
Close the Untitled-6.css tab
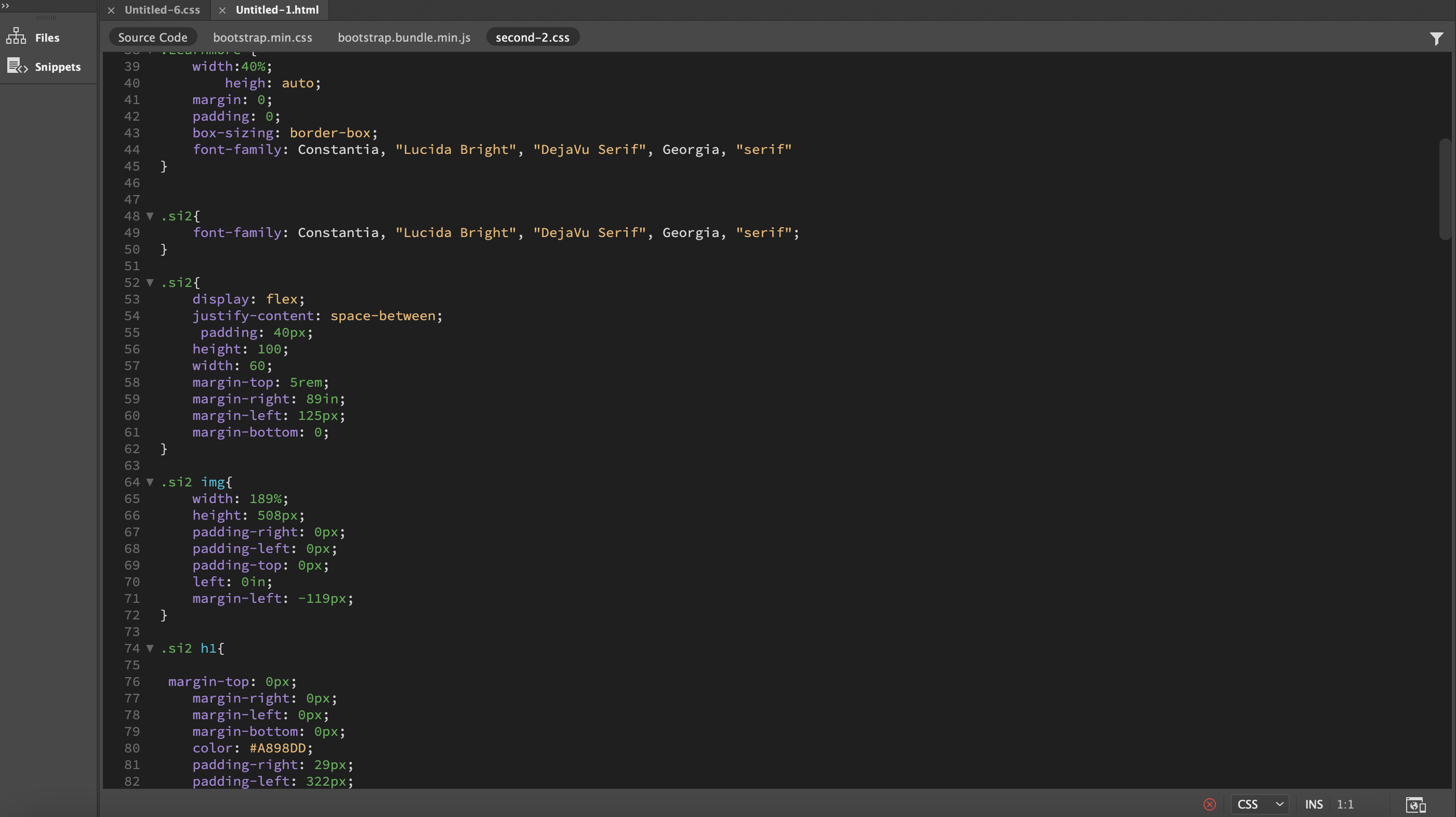point(111,10)
